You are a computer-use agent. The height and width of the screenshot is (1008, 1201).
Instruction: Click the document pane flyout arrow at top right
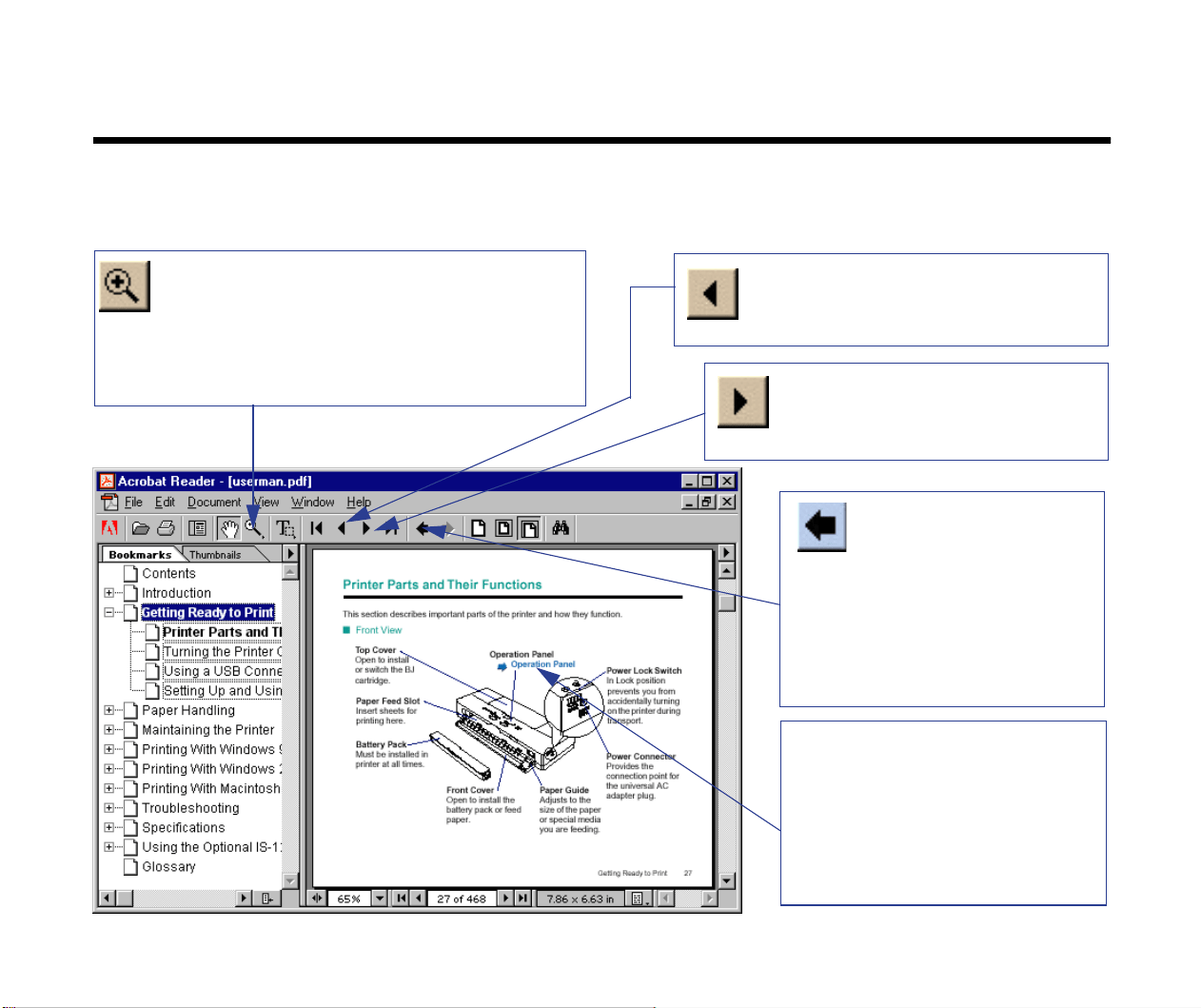pos(727,553)
